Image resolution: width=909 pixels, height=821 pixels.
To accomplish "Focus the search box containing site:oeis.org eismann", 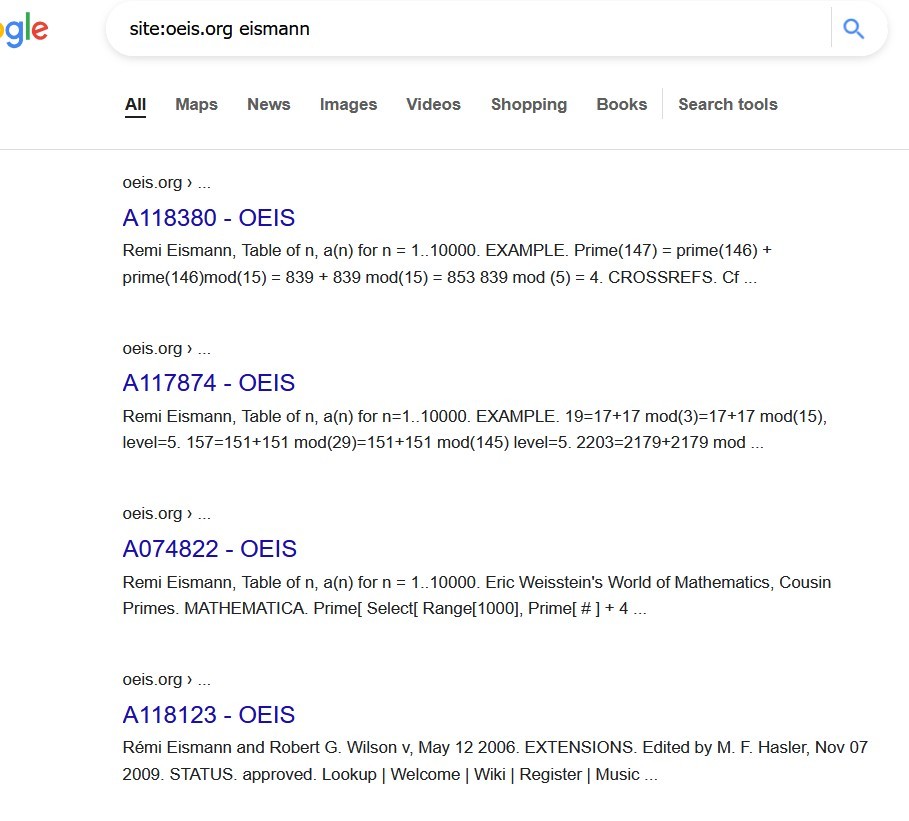I will pyautogui.click(x=468, y=28).
